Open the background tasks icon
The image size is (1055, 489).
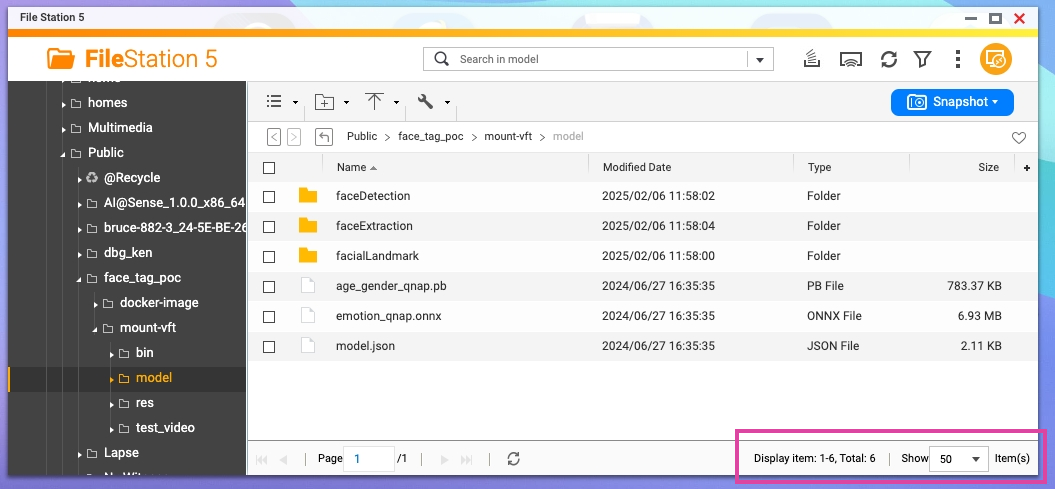click(813, 59)
